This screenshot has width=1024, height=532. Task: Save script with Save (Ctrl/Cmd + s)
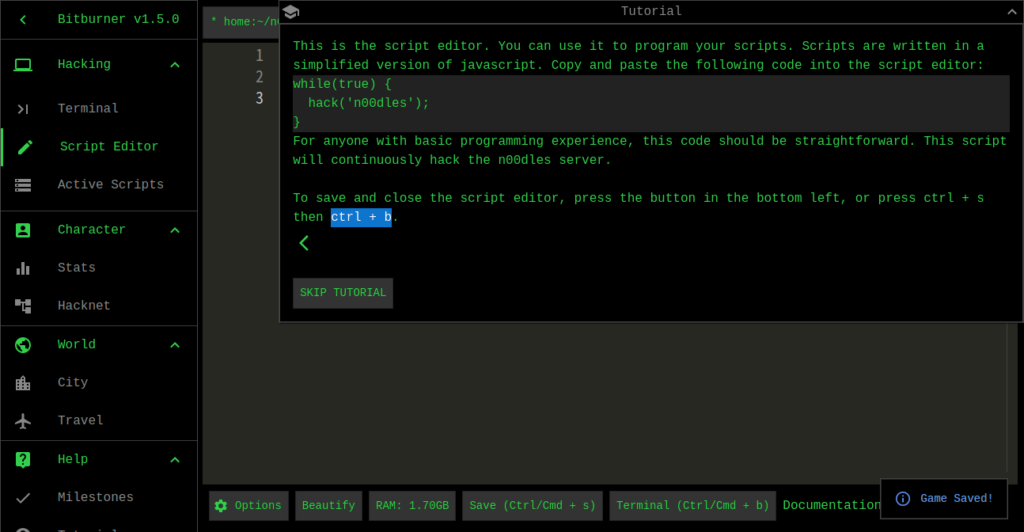point(532,506)
